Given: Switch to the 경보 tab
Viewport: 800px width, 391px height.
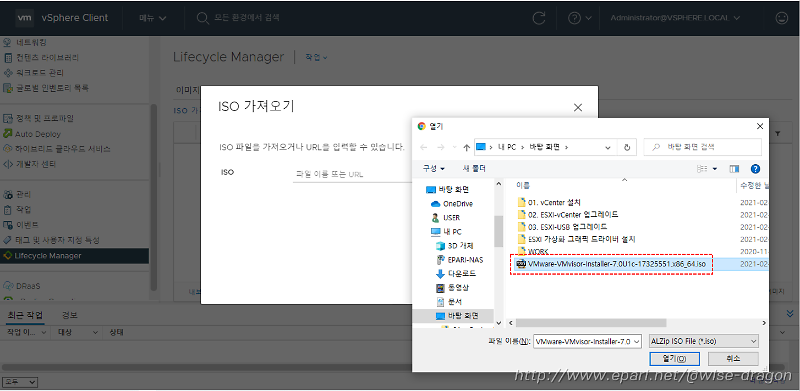Looking at the screenshot, I should click(x=69, y=315).
